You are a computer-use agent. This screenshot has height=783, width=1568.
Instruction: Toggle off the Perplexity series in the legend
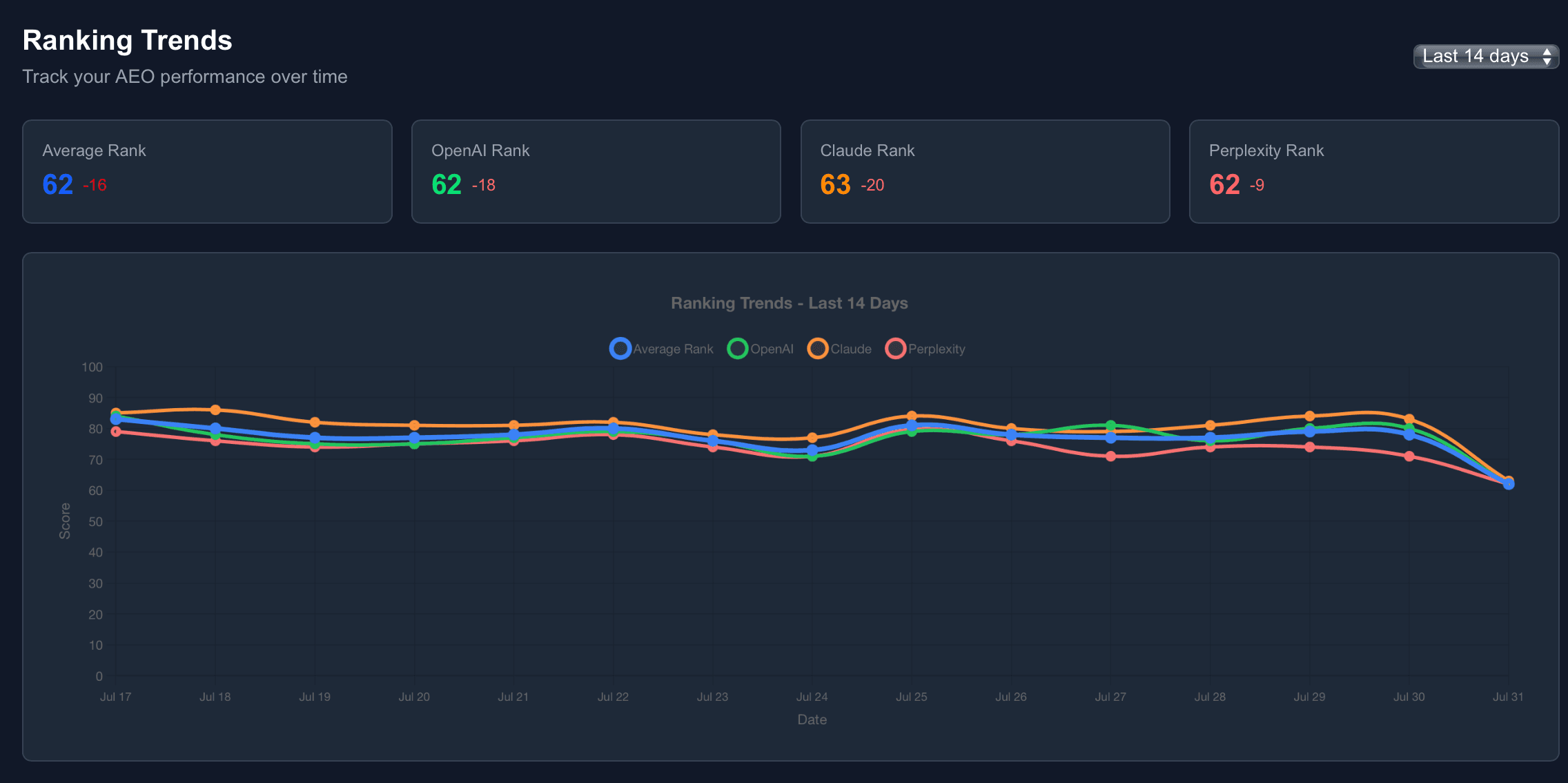point(925,349)
